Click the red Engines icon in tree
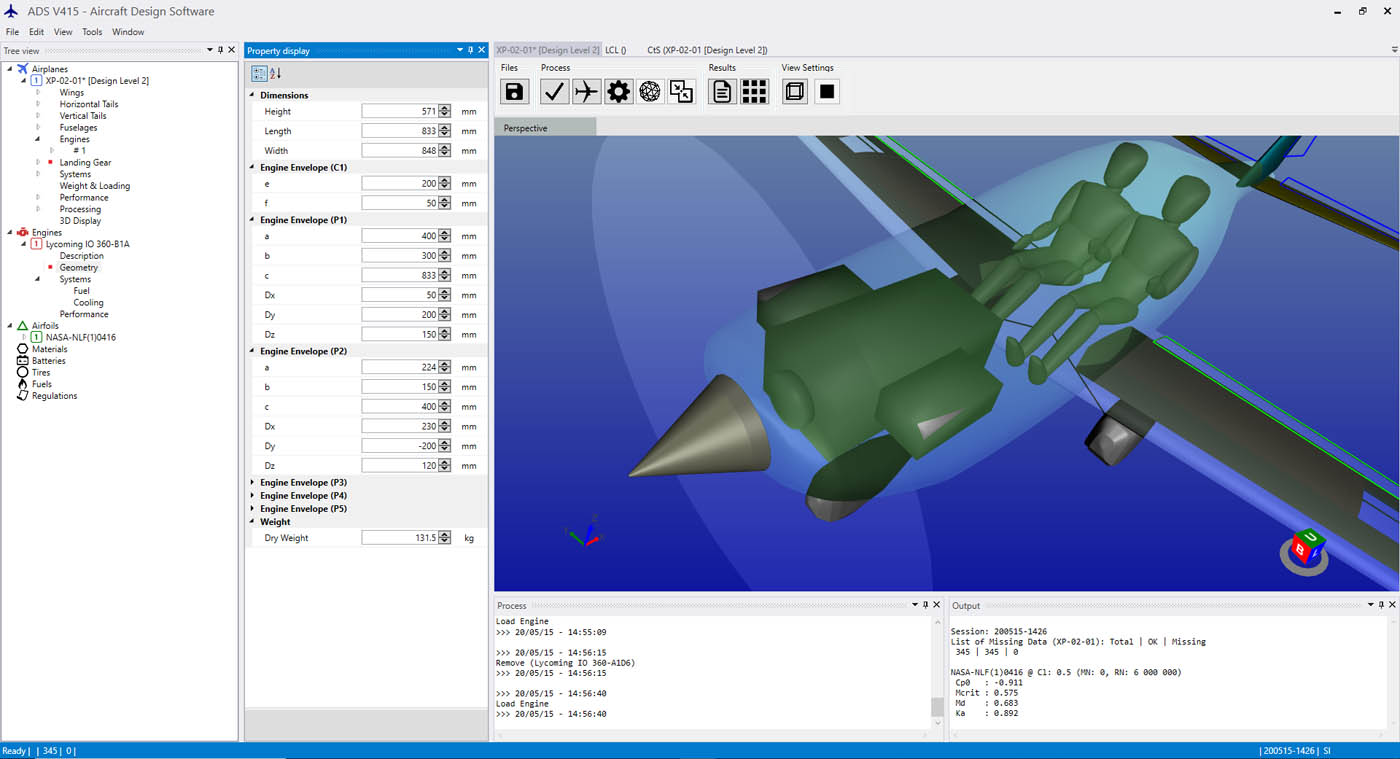 pyautogui.click(x=23, y=232)
